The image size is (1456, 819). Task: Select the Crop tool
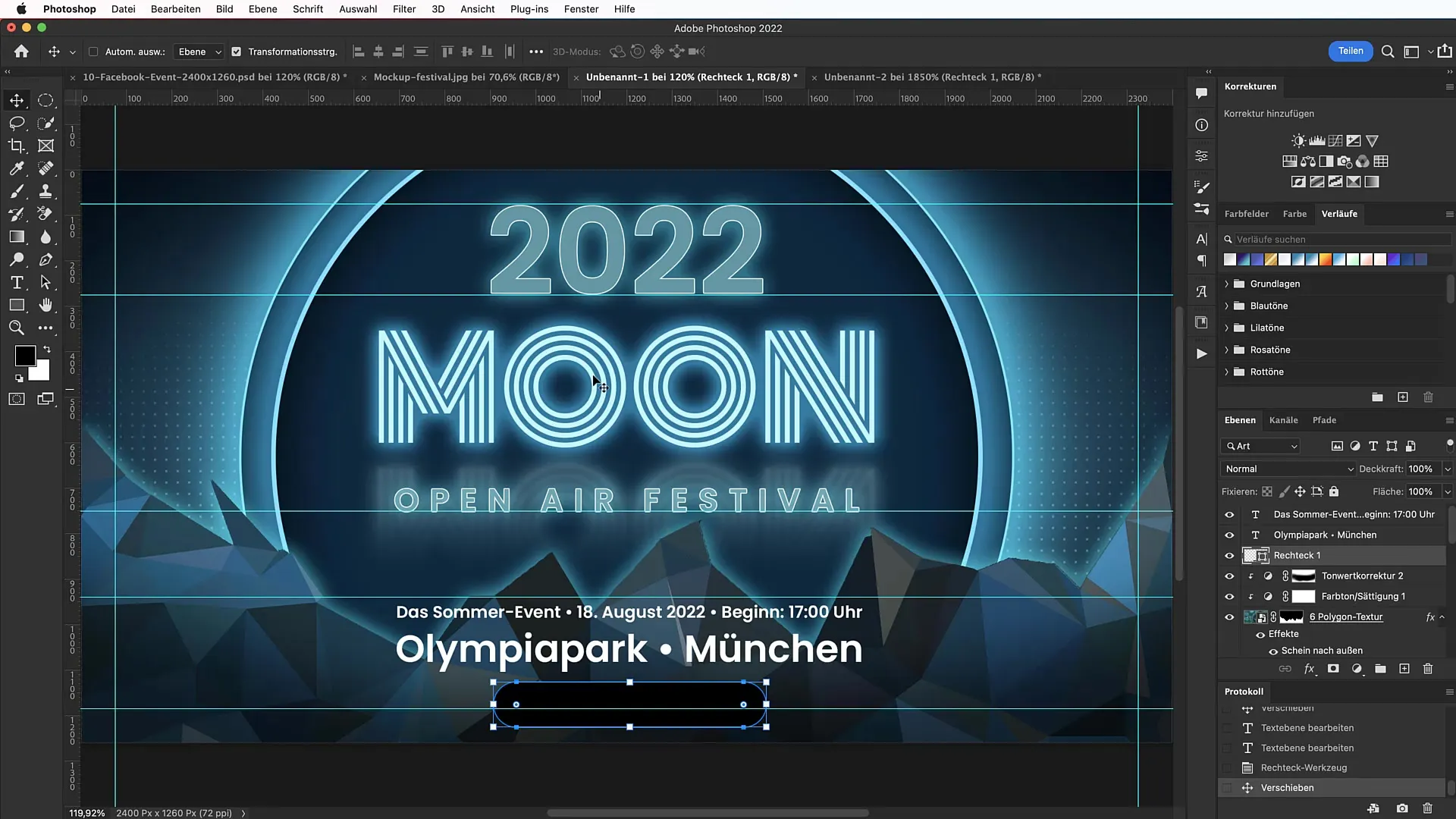pyautogui.click(x=17, y=146)
